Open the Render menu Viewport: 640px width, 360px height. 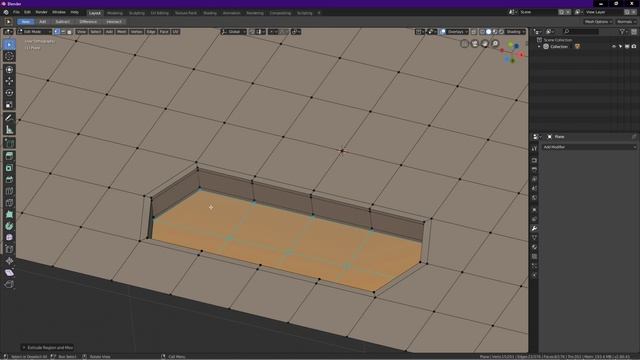click(41, 13)
